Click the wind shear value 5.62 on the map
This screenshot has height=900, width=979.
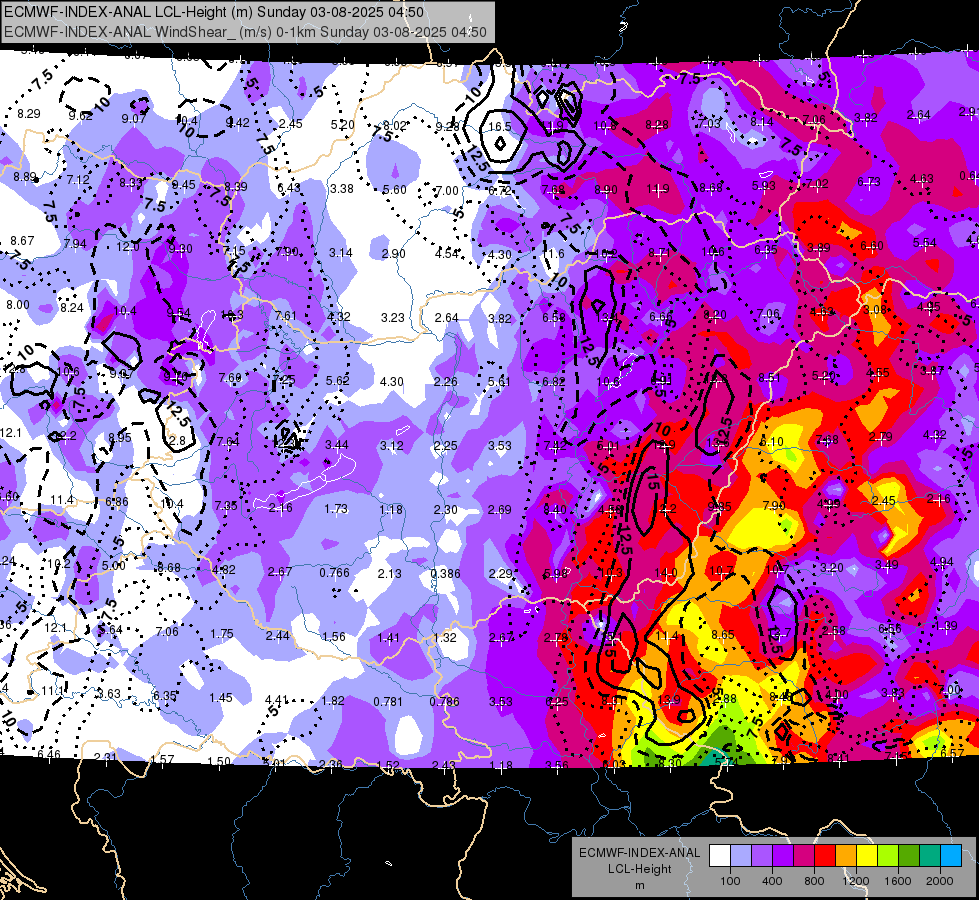(x=338, y=380)
